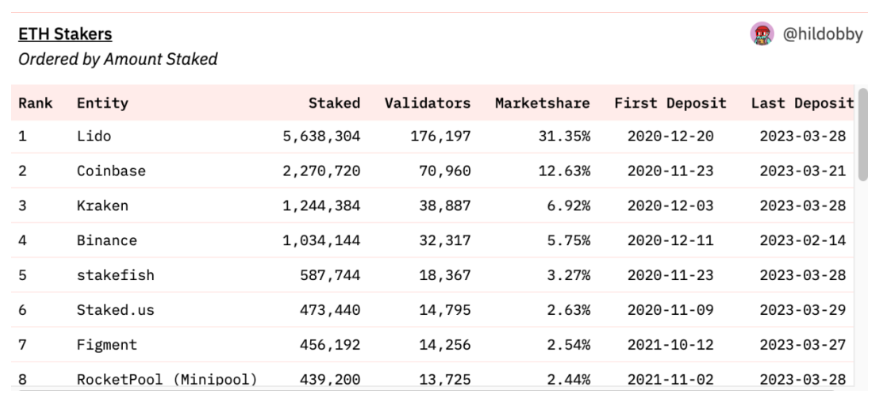
Task: Open the @hildobby profile link
Action: [822, 35]
